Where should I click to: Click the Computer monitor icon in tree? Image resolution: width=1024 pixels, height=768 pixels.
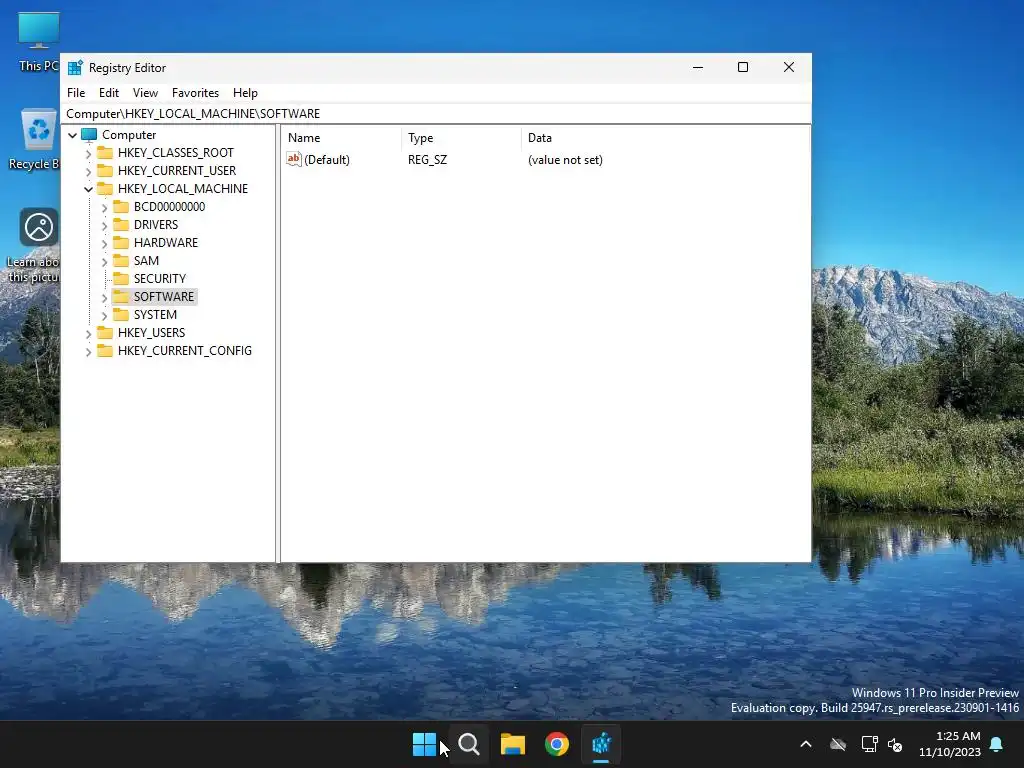pos(89,135)
